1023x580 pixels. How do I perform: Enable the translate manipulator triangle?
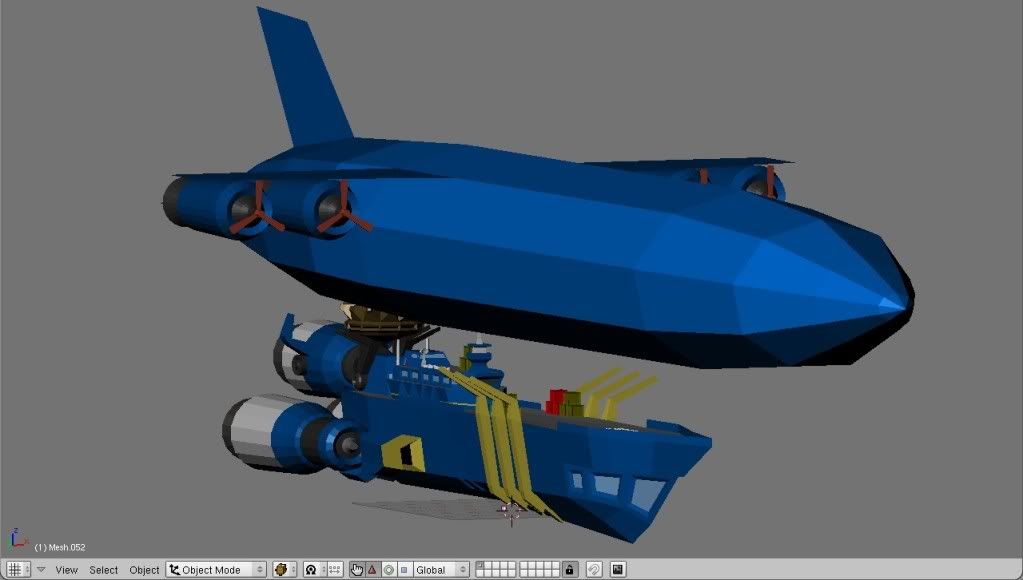pos(373,570)
